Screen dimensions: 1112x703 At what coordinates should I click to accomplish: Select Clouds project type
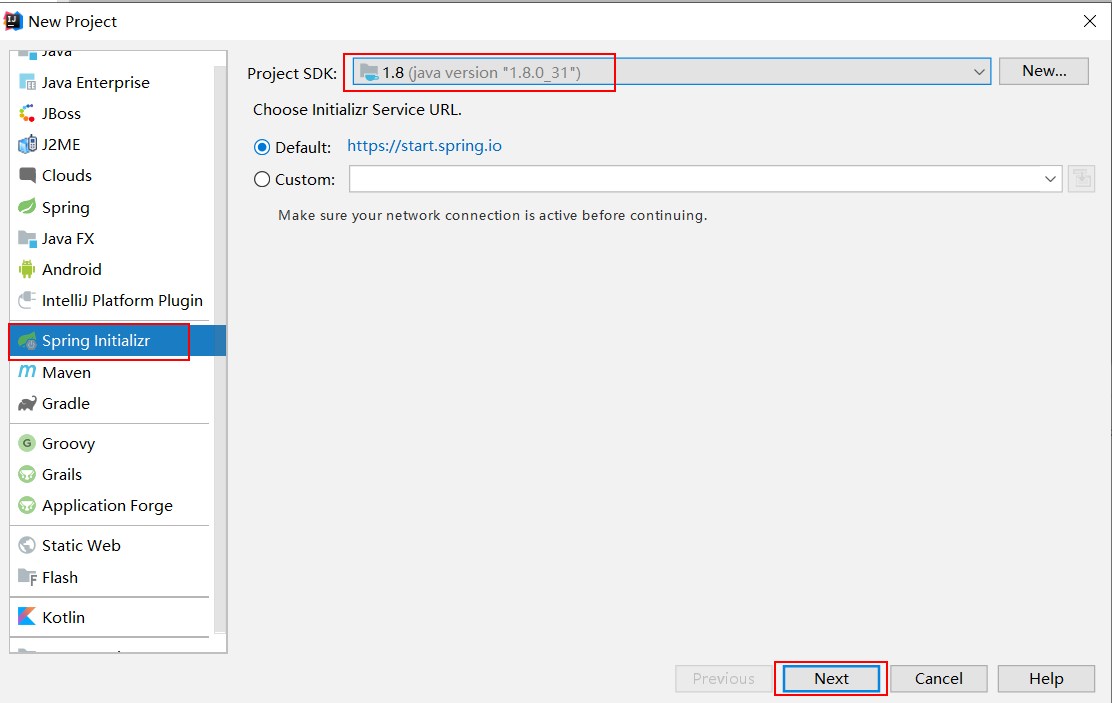point(67,175)
